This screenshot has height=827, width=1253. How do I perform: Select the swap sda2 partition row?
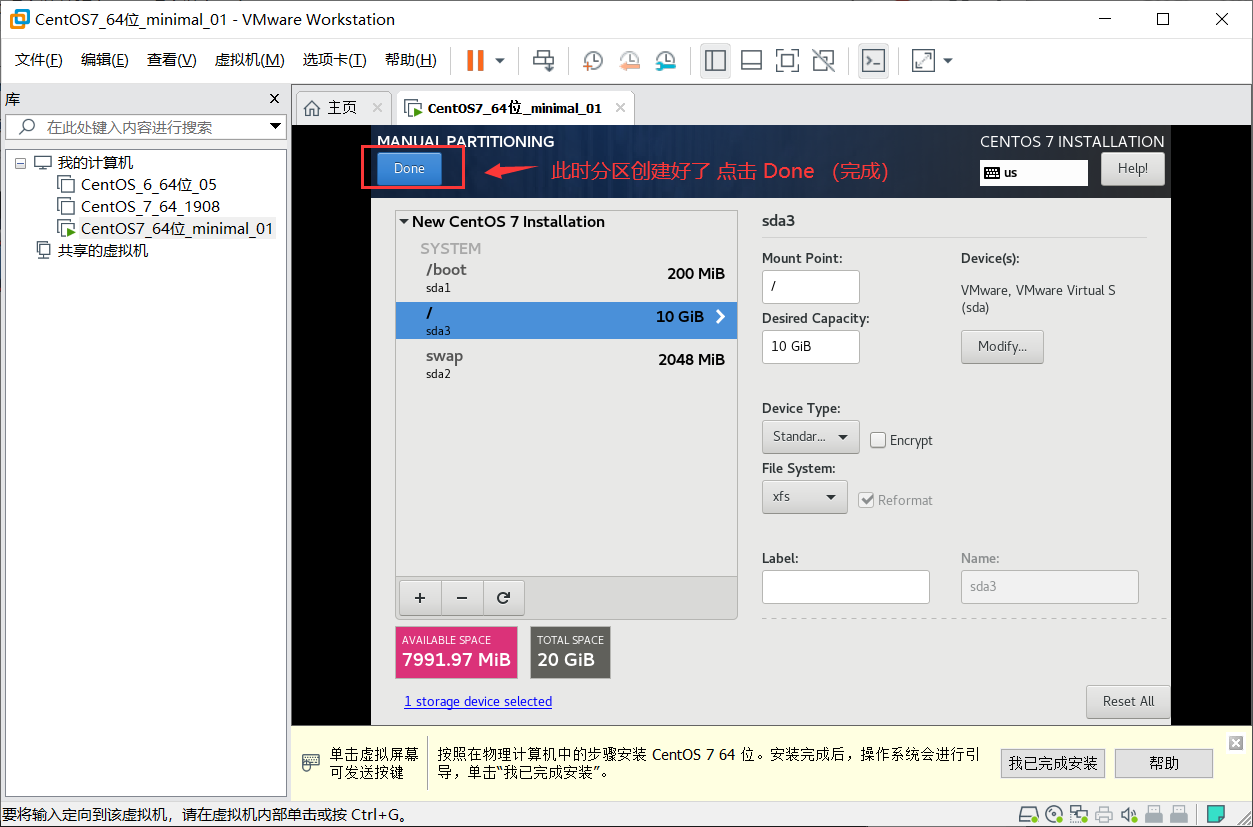click(x=566, y=363)
